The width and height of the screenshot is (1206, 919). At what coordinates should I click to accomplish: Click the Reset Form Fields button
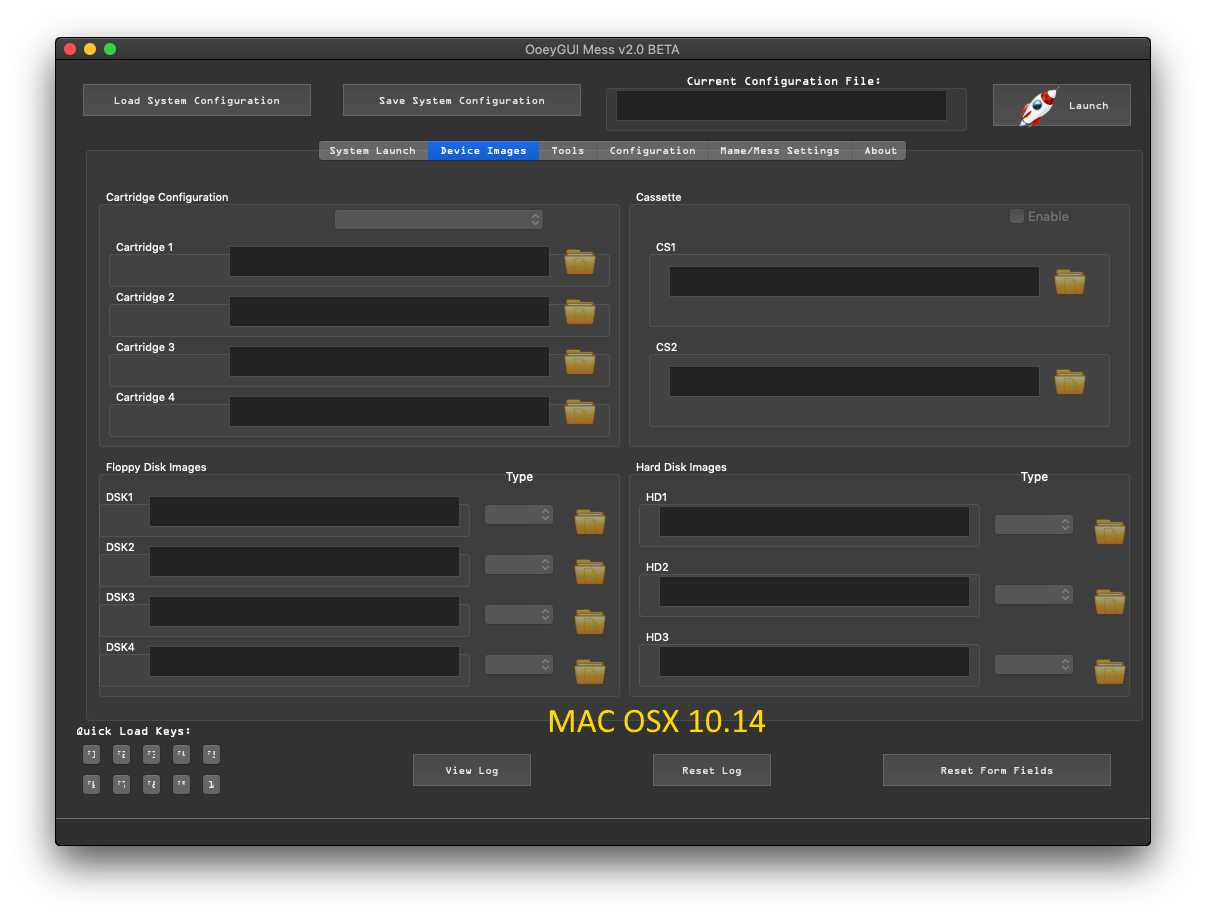996,770
